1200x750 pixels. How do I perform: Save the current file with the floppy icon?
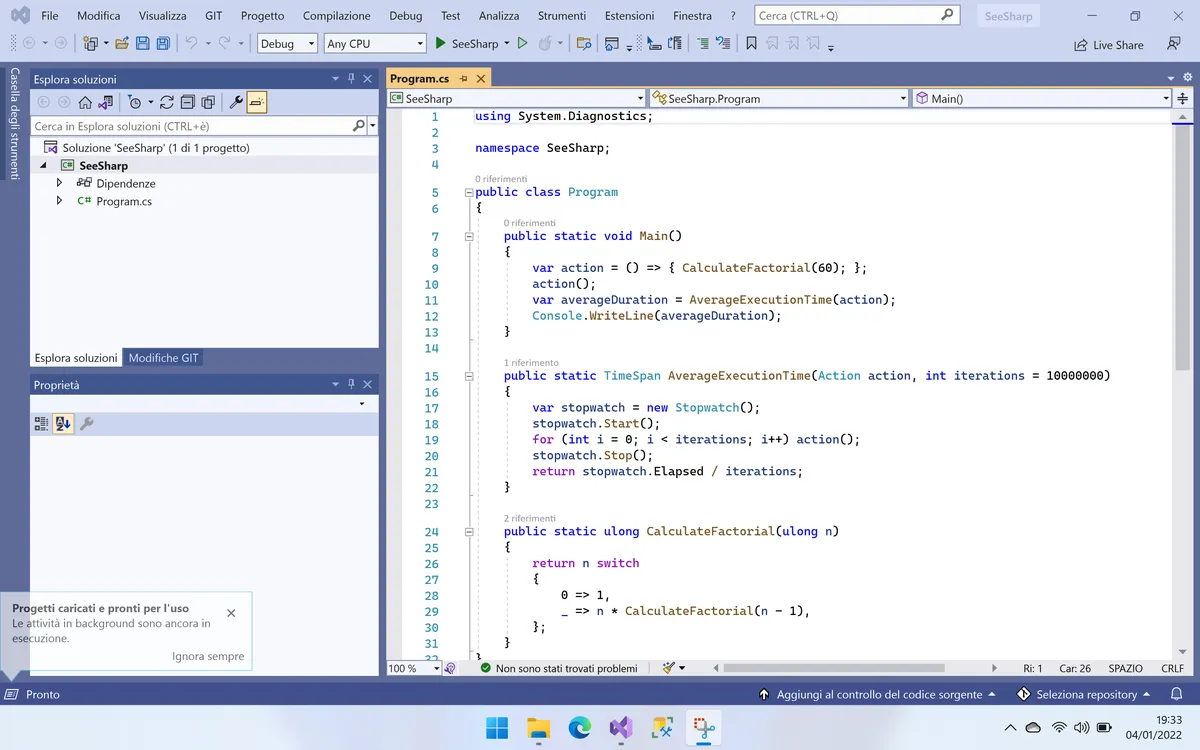(x=142, y=44)
